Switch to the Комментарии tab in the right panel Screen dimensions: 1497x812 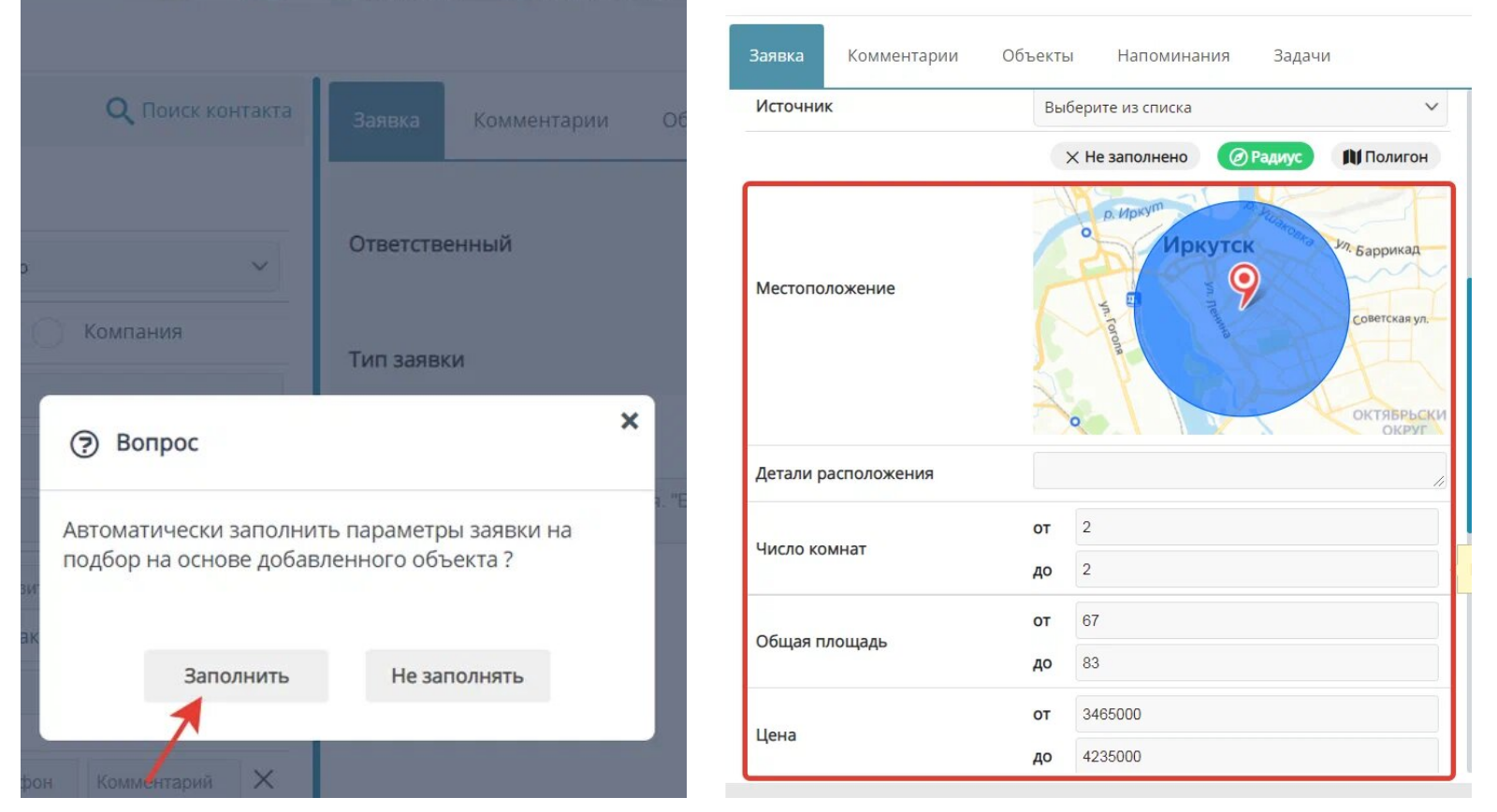pos(903,56)
